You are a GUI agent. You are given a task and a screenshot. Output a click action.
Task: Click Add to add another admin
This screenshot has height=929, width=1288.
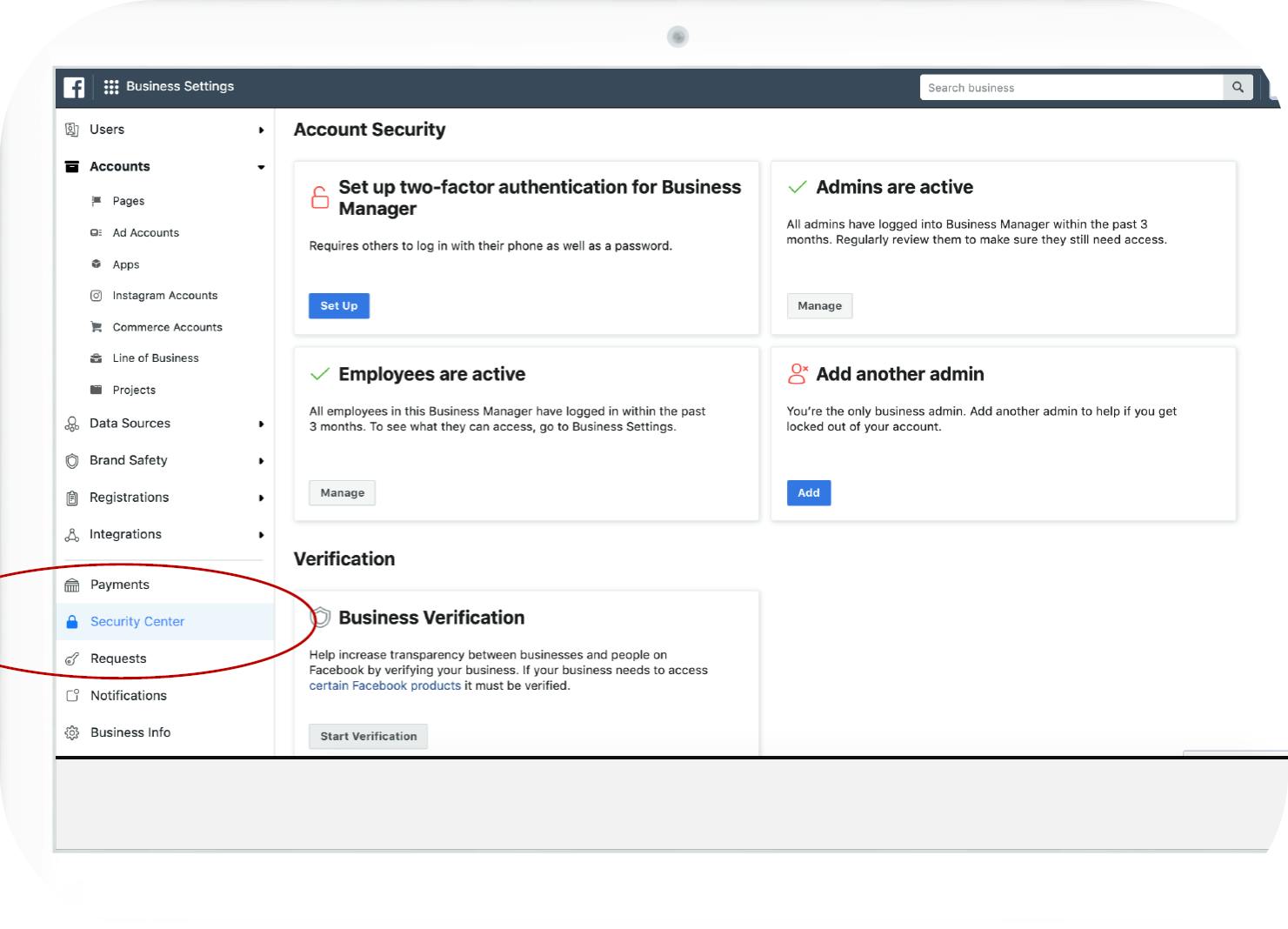[x=809, y=493]
